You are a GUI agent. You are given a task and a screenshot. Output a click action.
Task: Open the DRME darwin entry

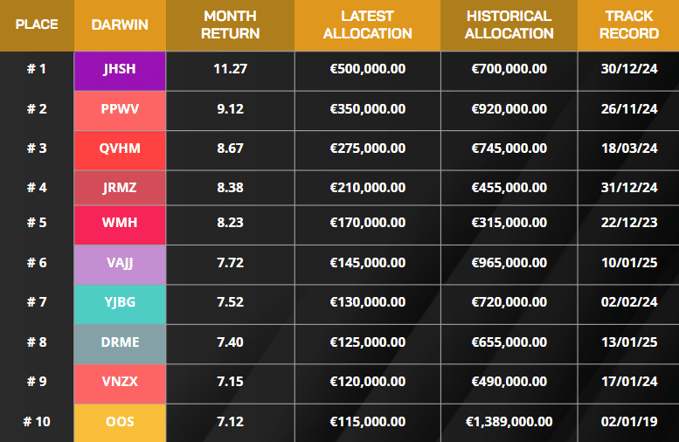tap(120, 342)
